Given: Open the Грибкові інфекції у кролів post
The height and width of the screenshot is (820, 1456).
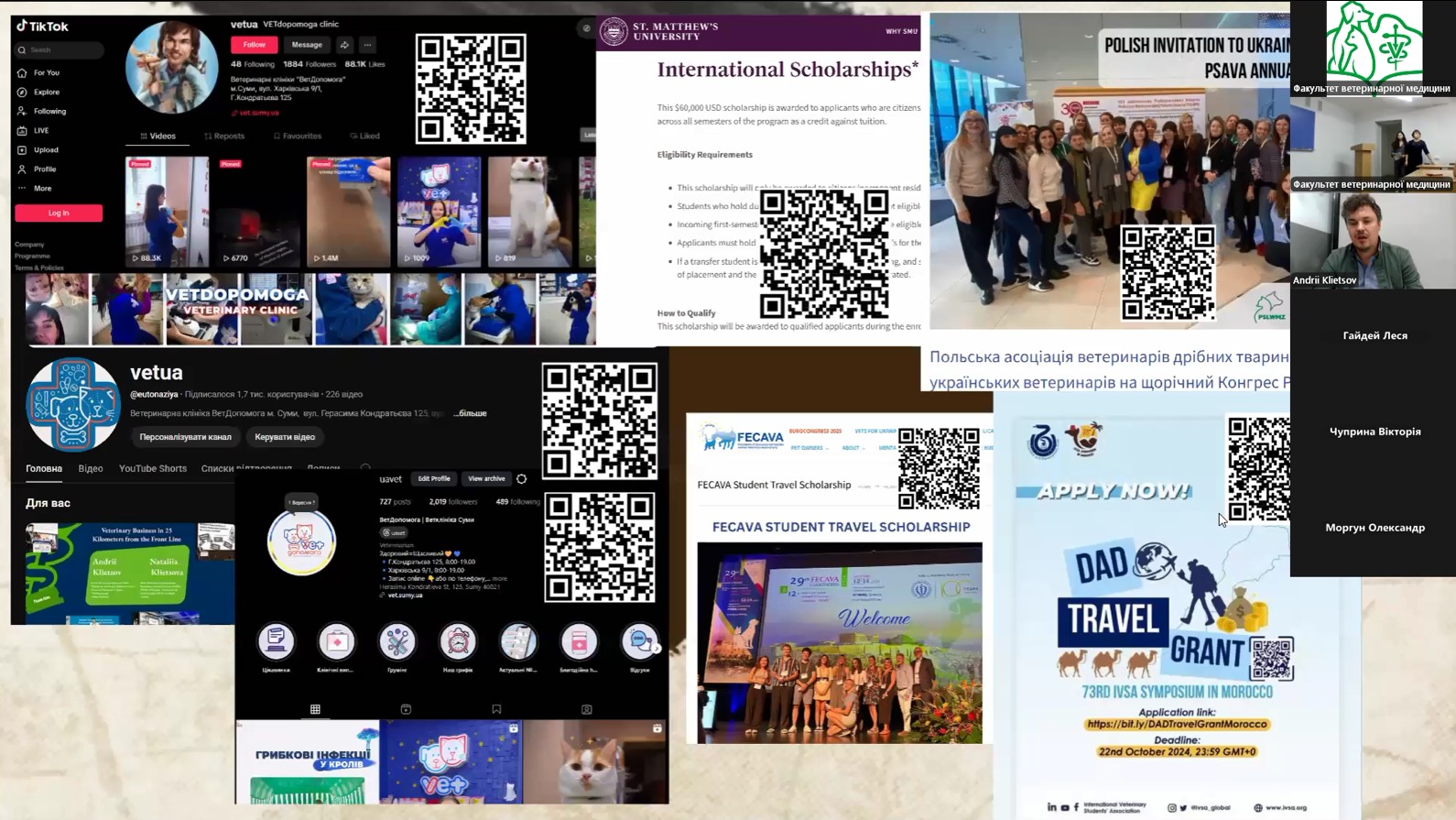Looking at the screenshot, I should point(307,762).
